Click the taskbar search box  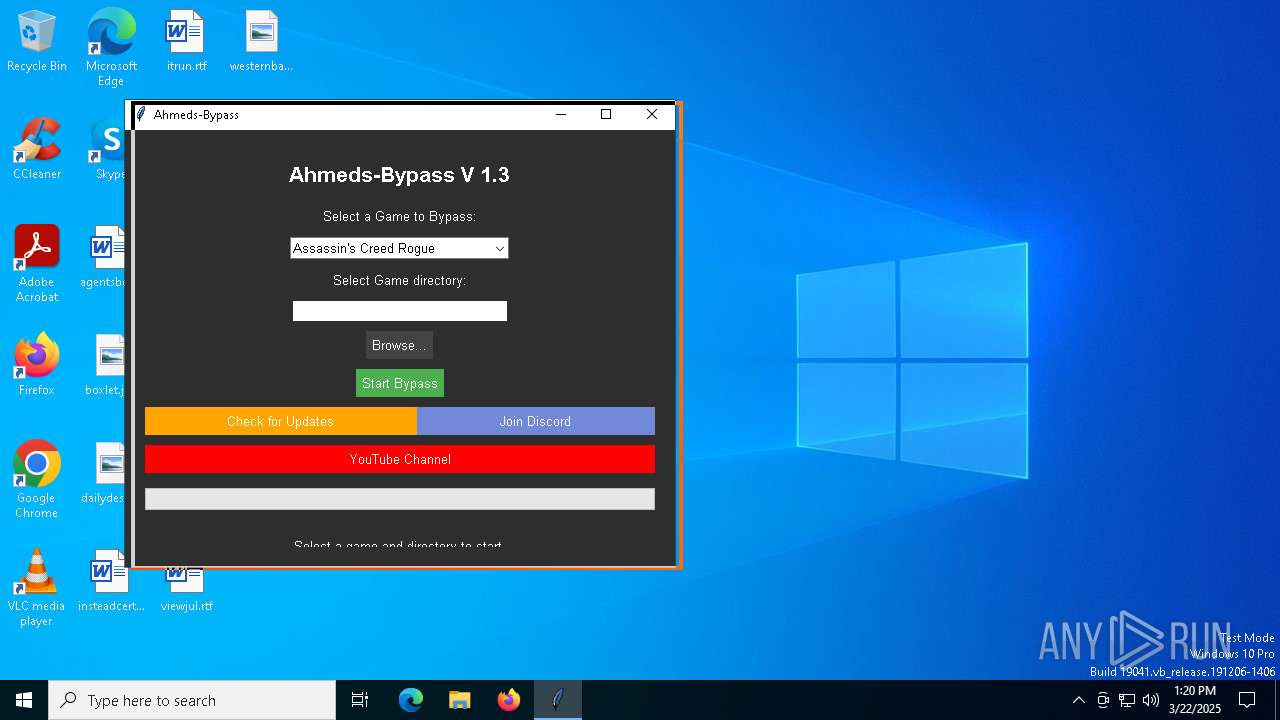pos(192,700)
